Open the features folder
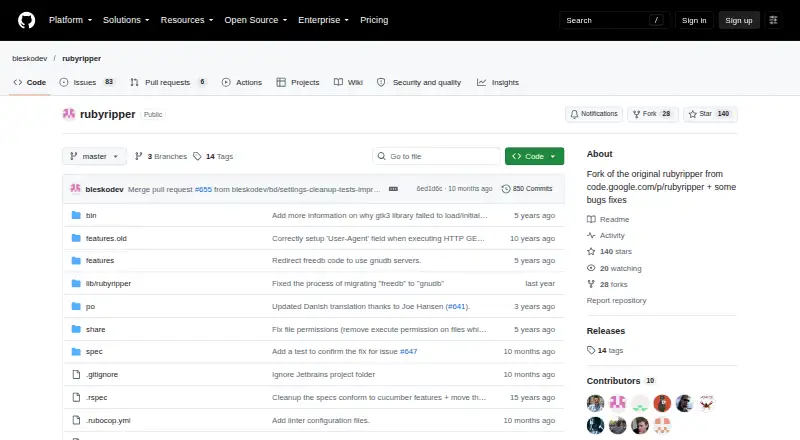Screen dimensions: 800x440 point(100,260)
